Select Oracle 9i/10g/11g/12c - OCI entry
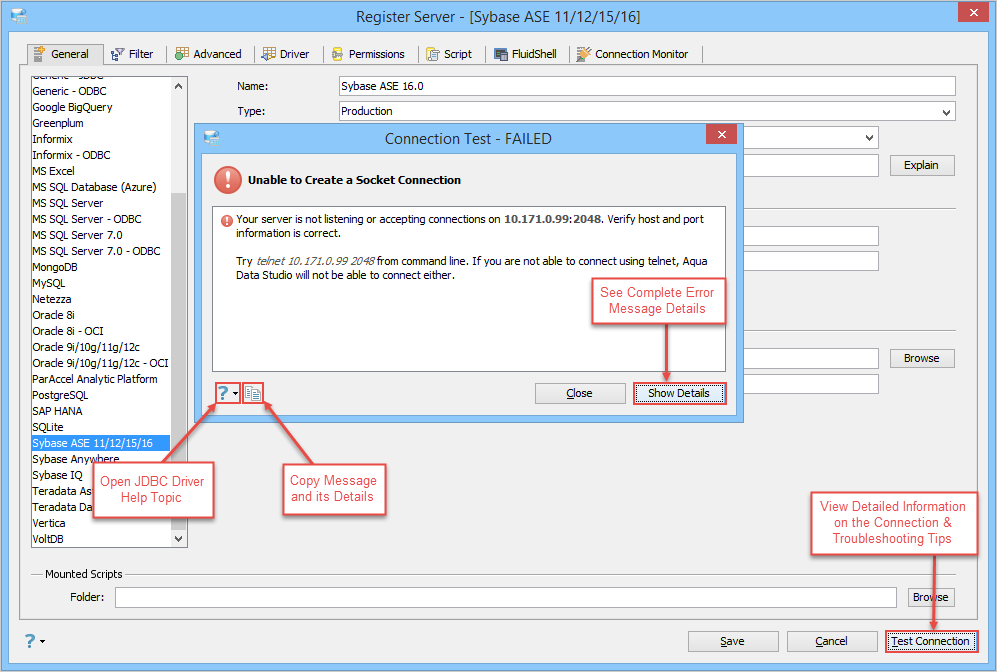Image resolution: width=997 pixels, height=672 pixels. coord(100,363)
